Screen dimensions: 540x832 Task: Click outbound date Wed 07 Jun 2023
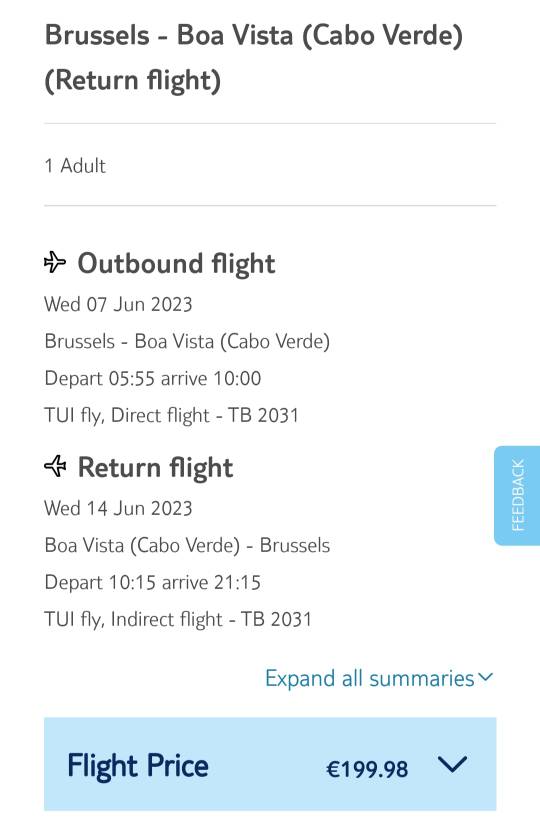click(118, 305)
